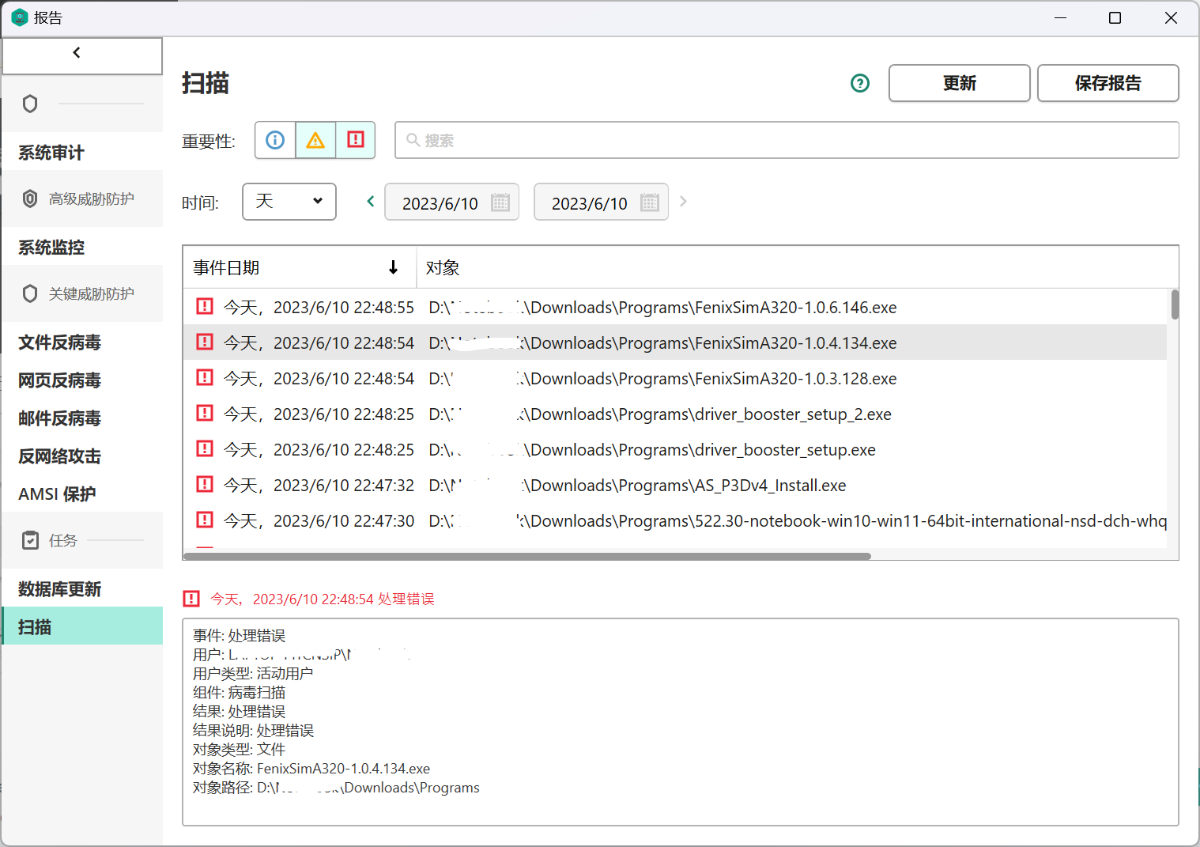Open 数据库更新 report section
This screenshot has width=1200, height=847.
(82, 589)
